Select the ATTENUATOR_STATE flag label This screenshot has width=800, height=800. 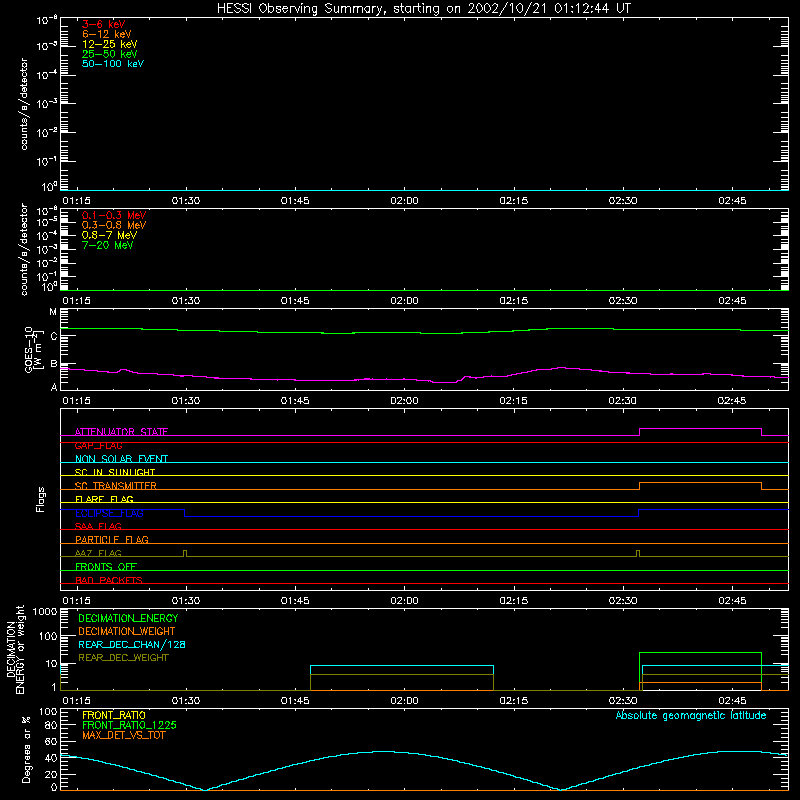click(121, 432)
